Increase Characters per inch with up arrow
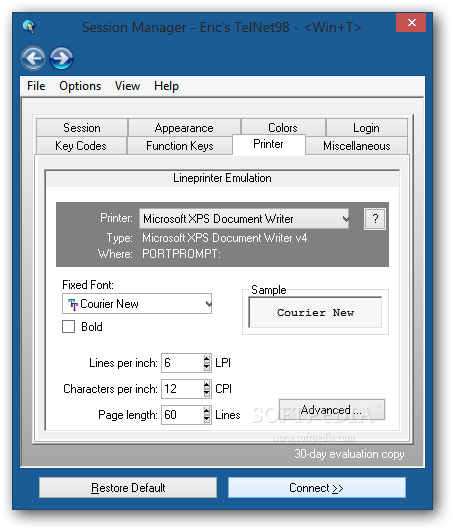Screen dimensions: 453x530 pos(207,385)
